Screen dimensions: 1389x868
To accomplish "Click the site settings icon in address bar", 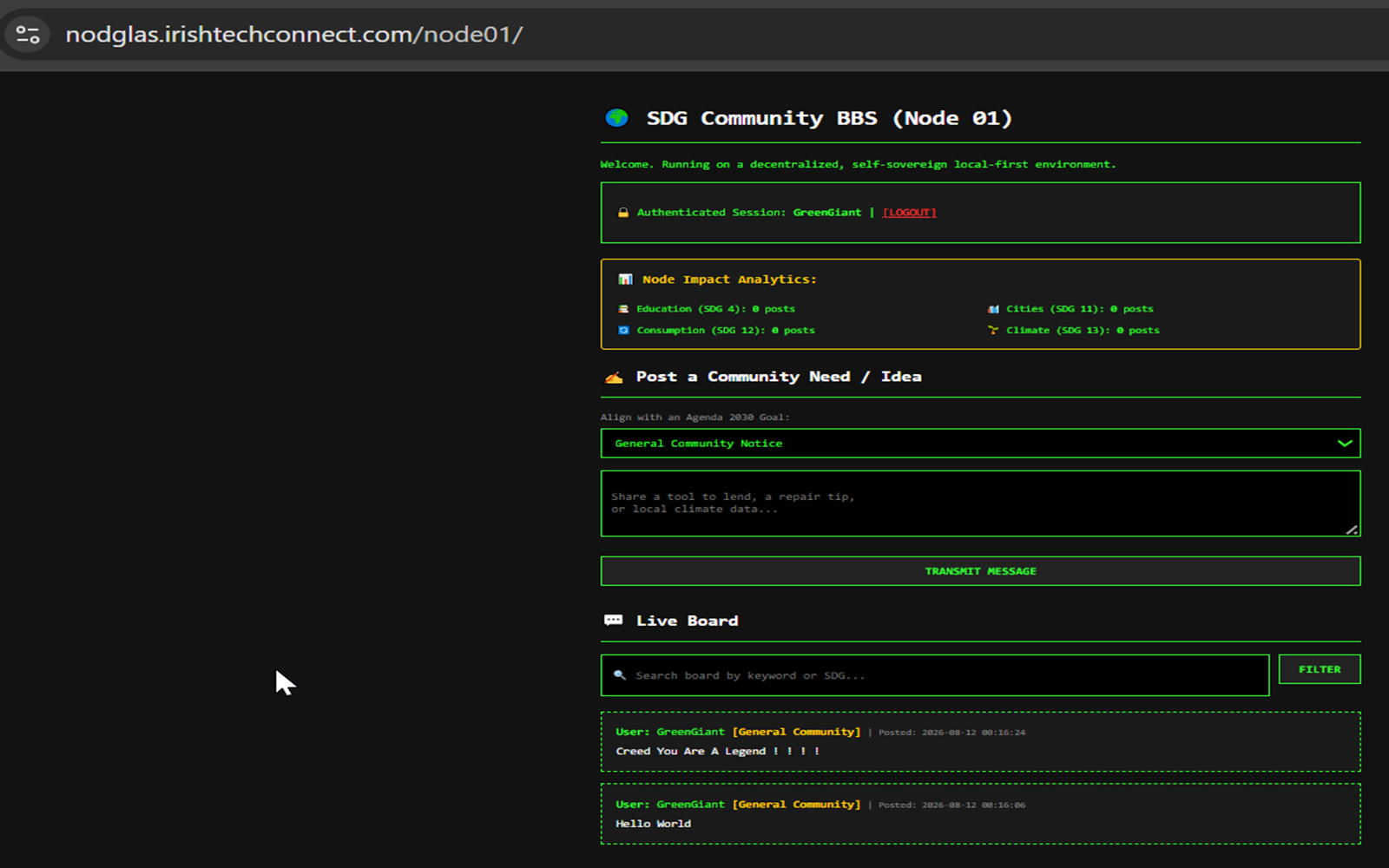I will (28, 35).
